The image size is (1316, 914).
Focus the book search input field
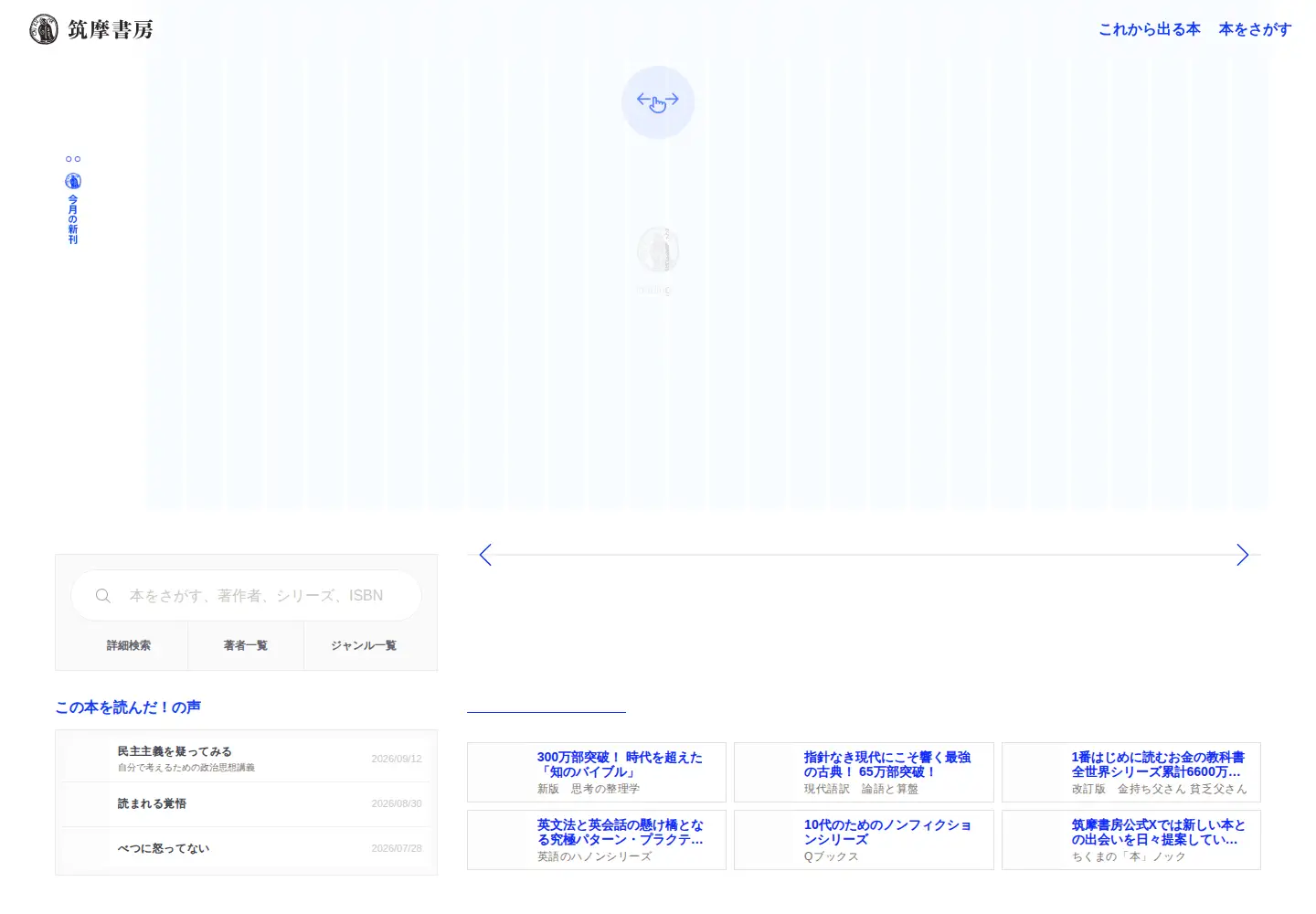click(246, 596)
